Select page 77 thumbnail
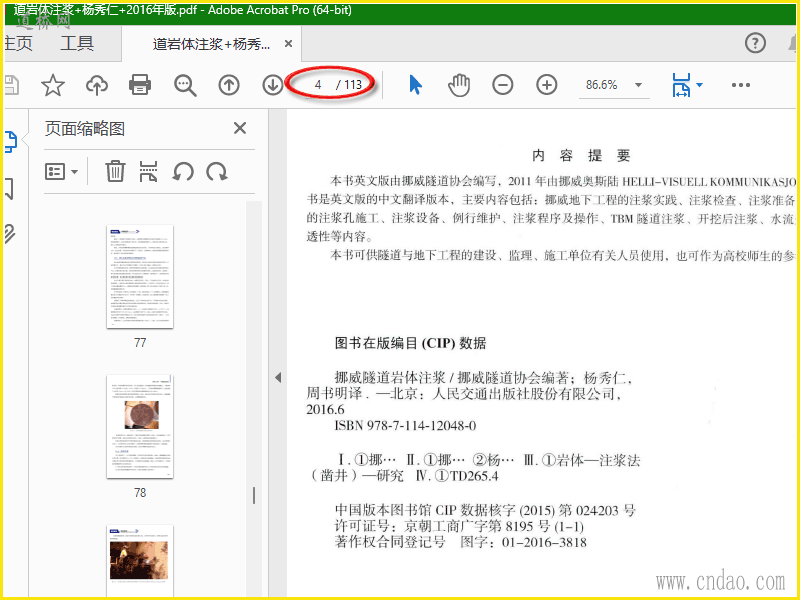The width and height of the screenshot is (800, 600). (x=140, y=277)
